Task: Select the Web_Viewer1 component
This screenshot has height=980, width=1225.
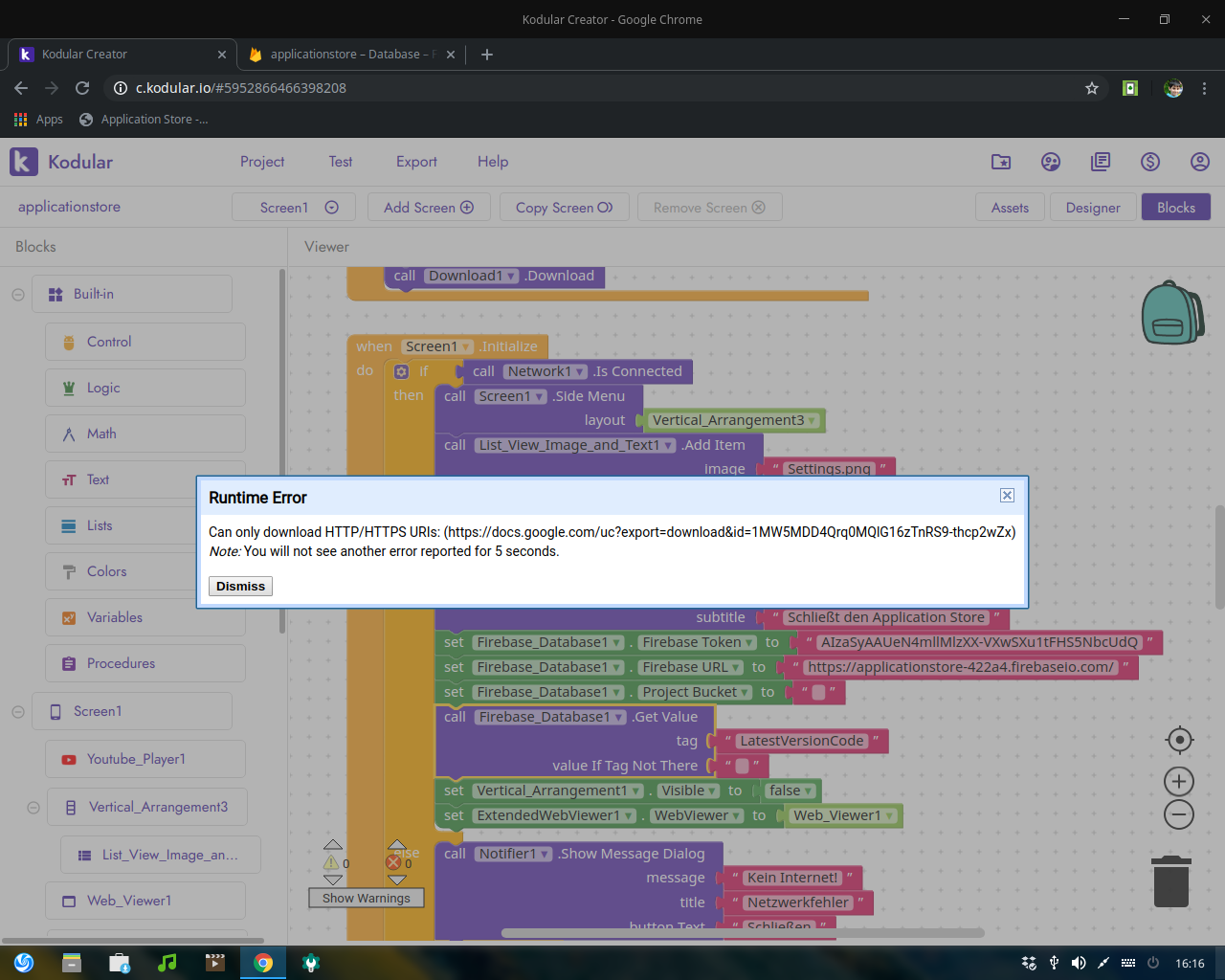Action: pyautogui.click(x=145, y=901)
